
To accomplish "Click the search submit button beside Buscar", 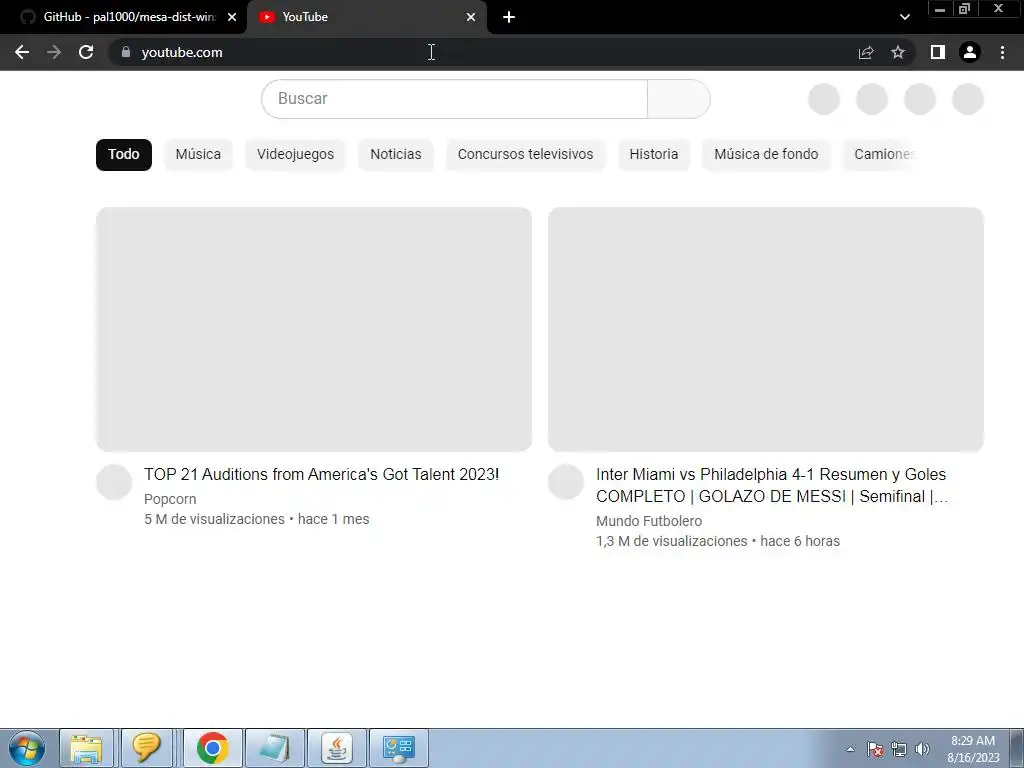I will coord(679,99).
